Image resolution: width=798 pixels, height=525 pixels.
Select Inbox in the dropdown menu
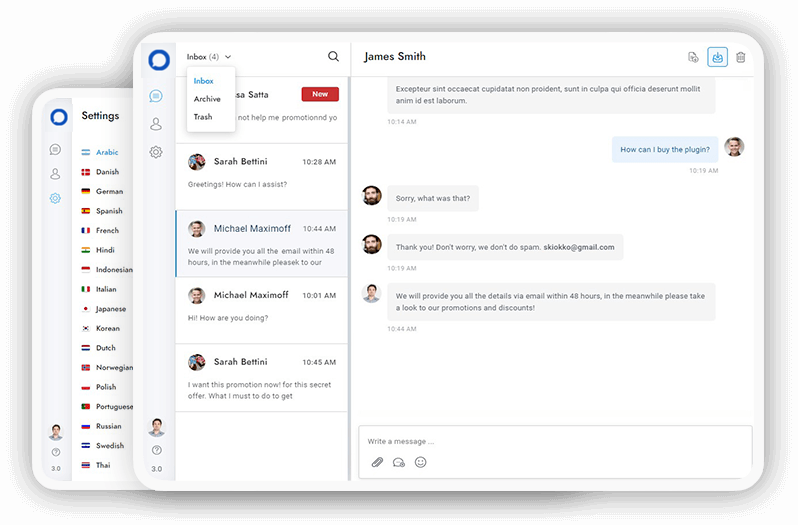coord(204,81)
